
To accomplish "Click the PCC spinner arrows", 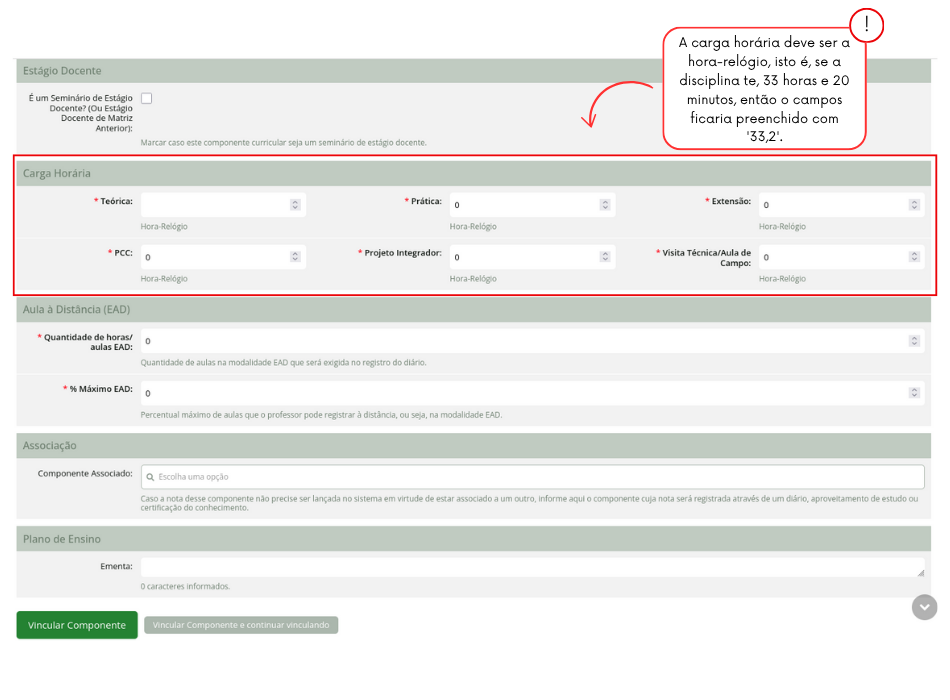I will point(295,257).
